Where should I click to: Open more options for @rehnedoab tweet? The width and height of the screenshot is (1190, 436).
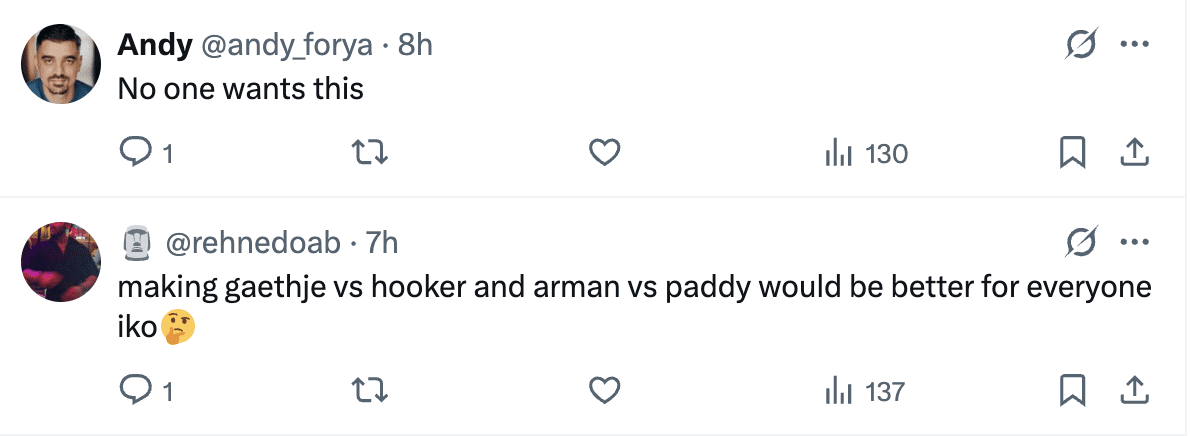pos(1133,242)
